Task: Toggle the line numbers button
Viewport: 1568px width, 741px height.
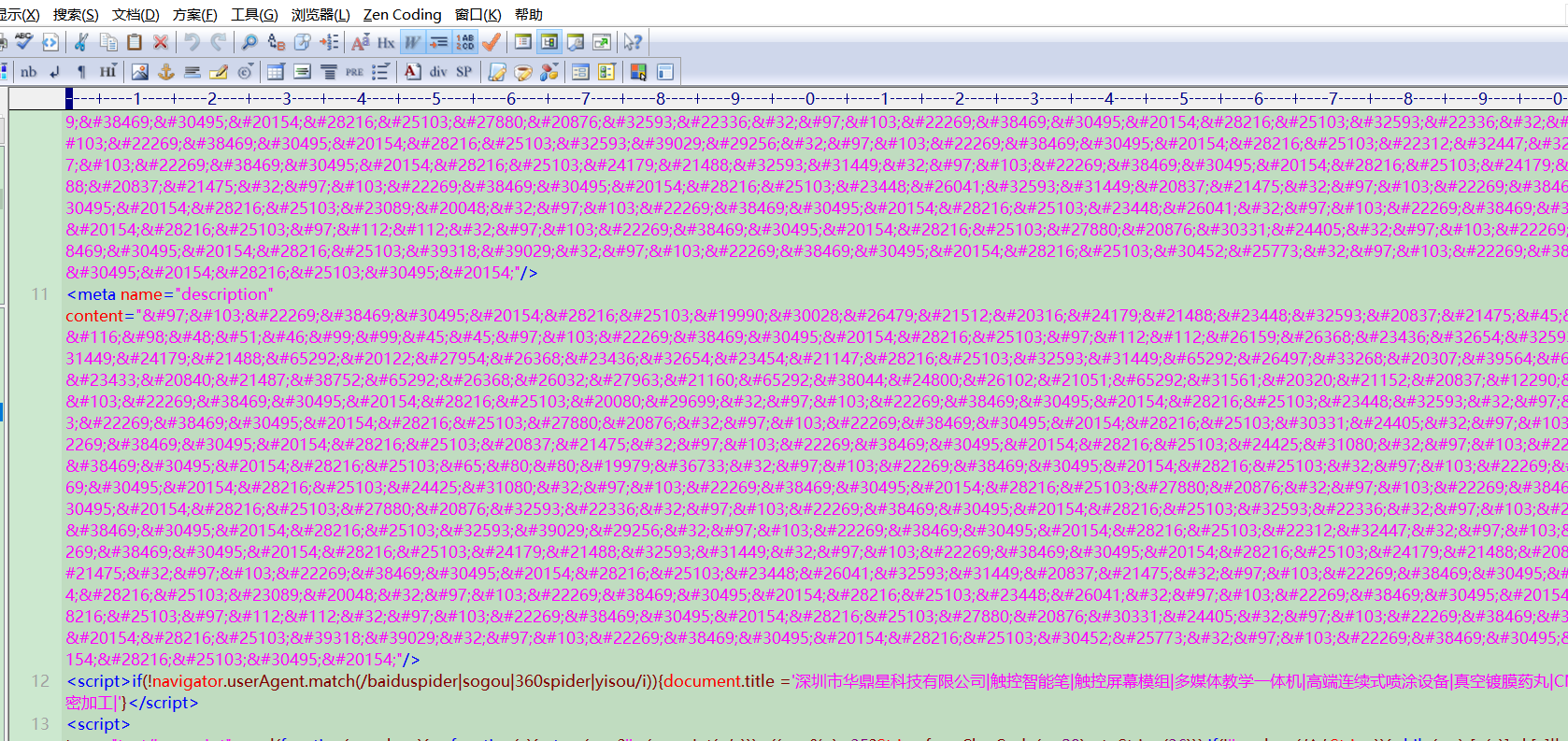Action: (464, 42)
